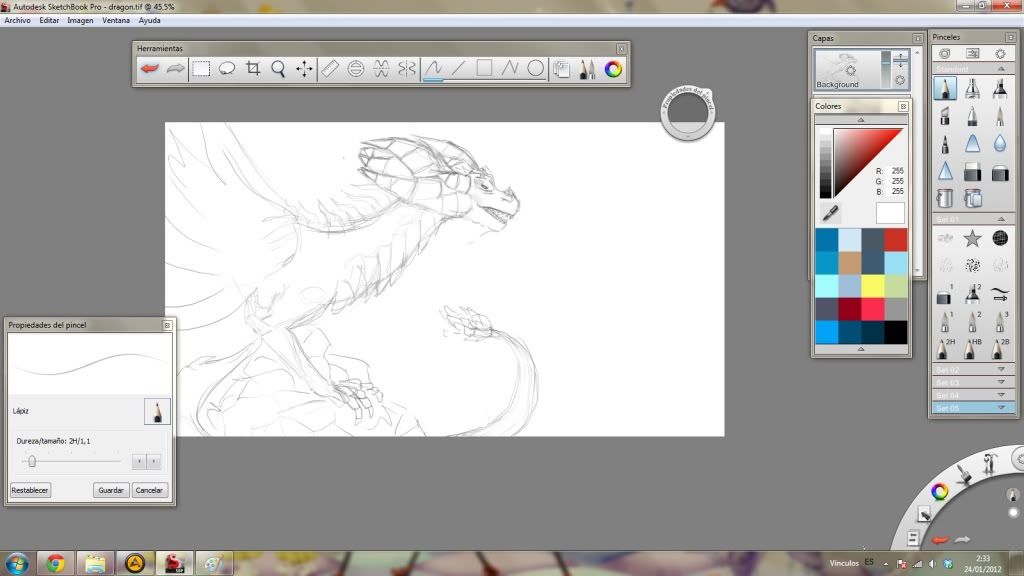Select the straight line stroke style
The height and width of the screenshot is (576, 1024).
[458, 69]
